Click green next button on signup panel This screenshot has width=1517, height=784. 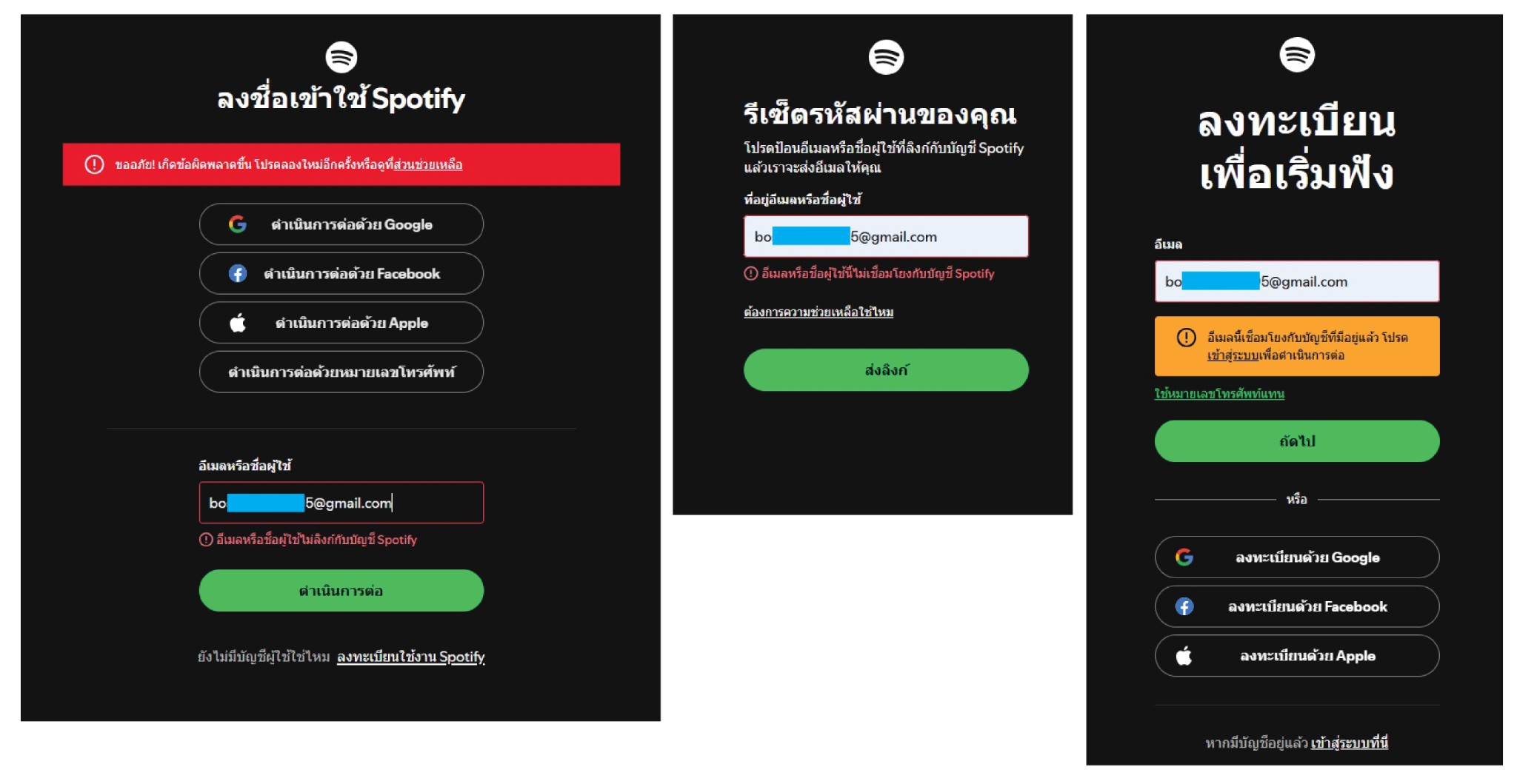point(1297,441)
